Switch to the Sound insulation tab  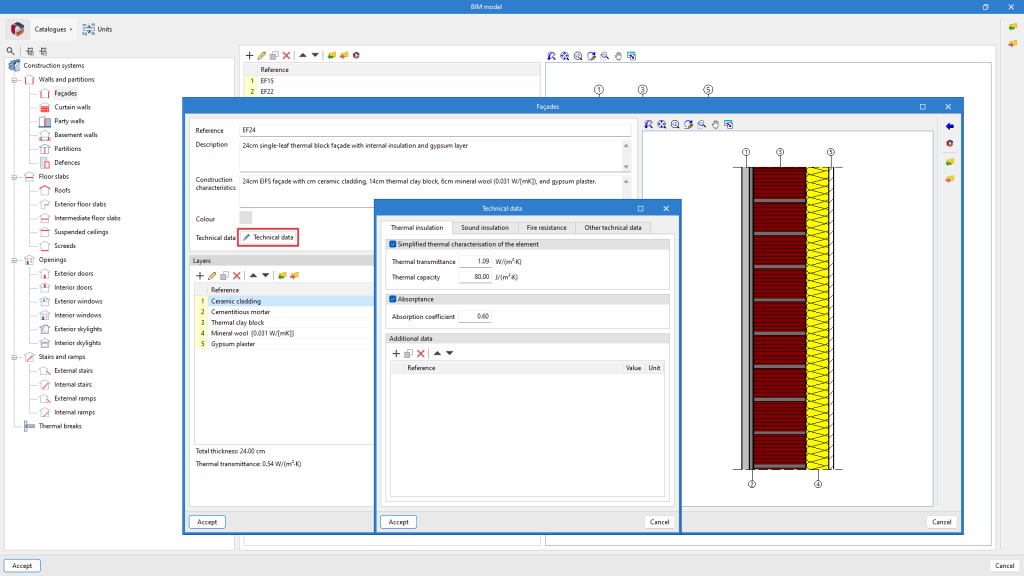click(484, 228)
